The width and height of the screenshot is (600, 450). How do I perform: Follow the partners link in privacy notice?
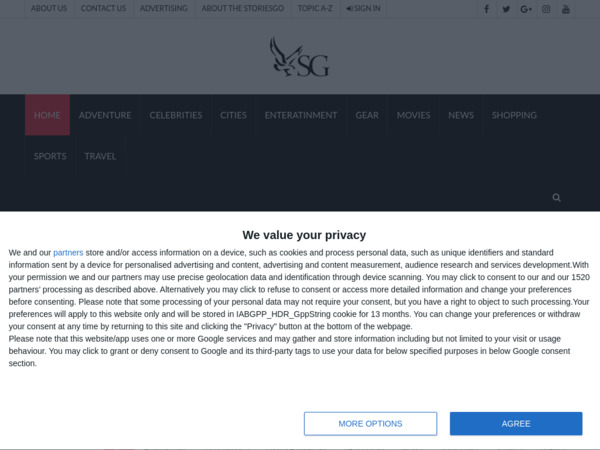click(x=68, y=253)
